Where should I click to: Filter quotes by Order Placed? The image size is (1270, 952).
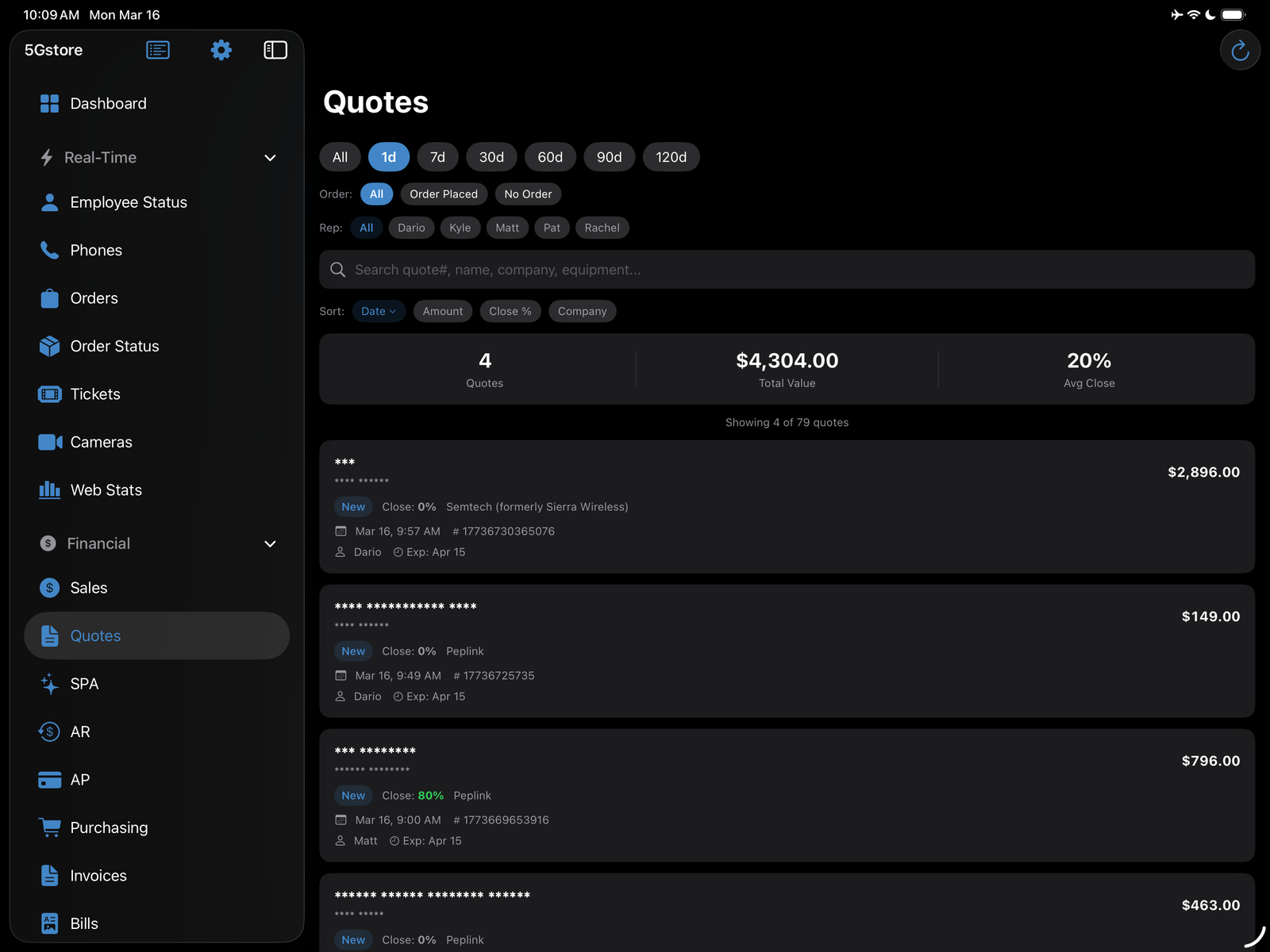pyautogui.click(x=444, y=194)
